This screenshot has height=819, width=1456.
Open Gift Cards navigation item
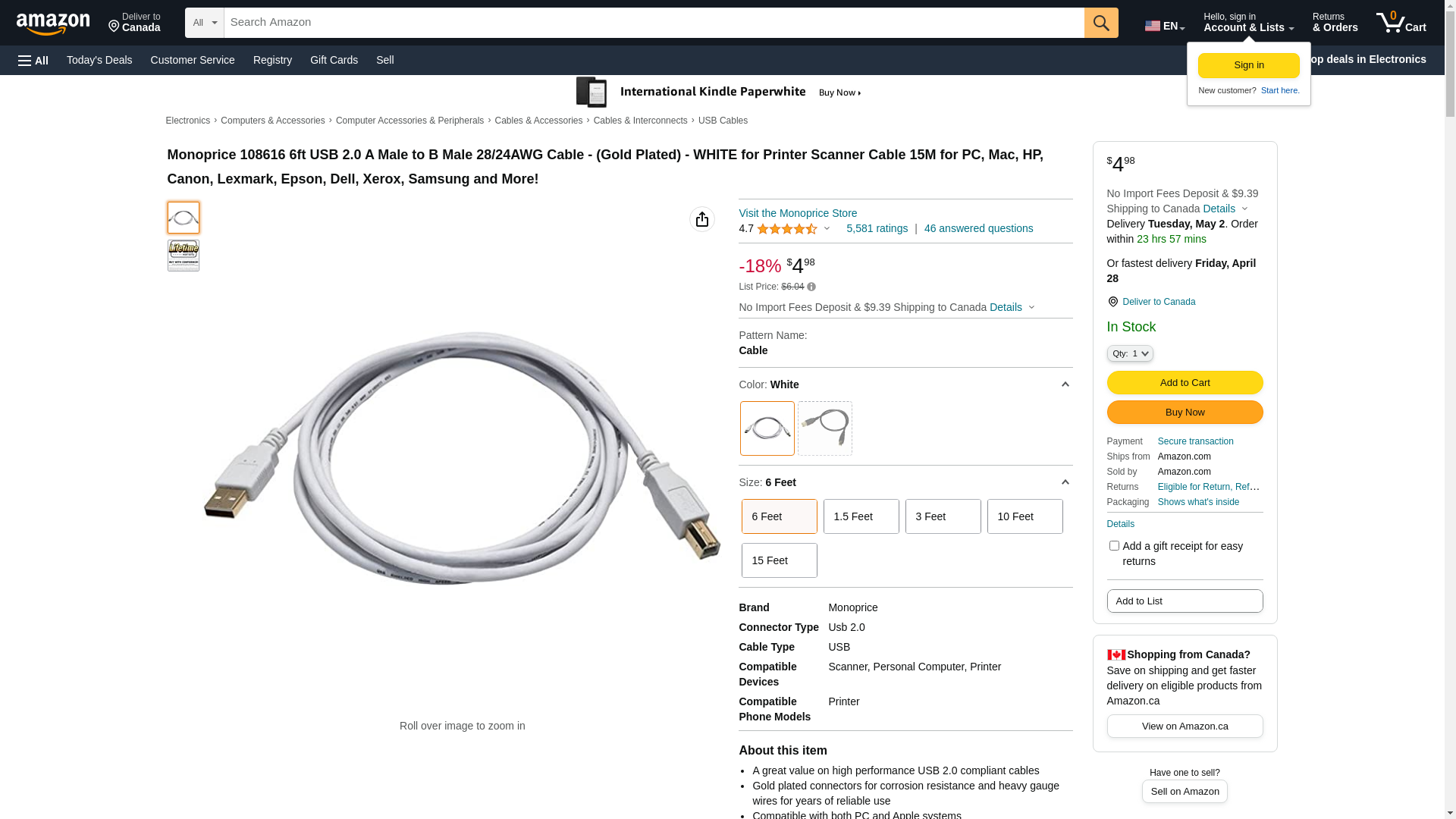(x=334, y=60)
